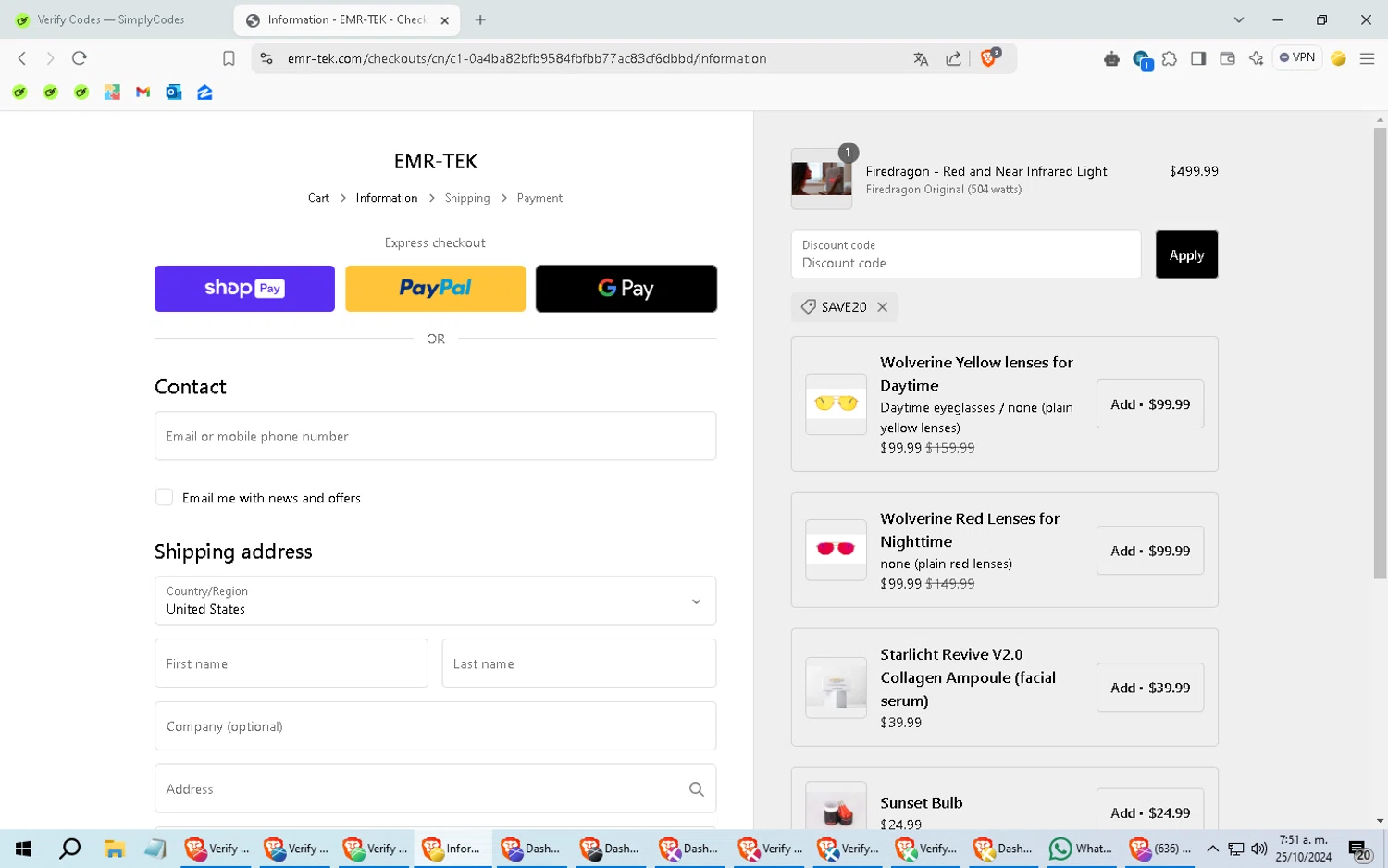Viewport: 1388px width, 868px height.
Task: Click the Wolverine Red Lenses thumbnail
Action: pos(836,550)
